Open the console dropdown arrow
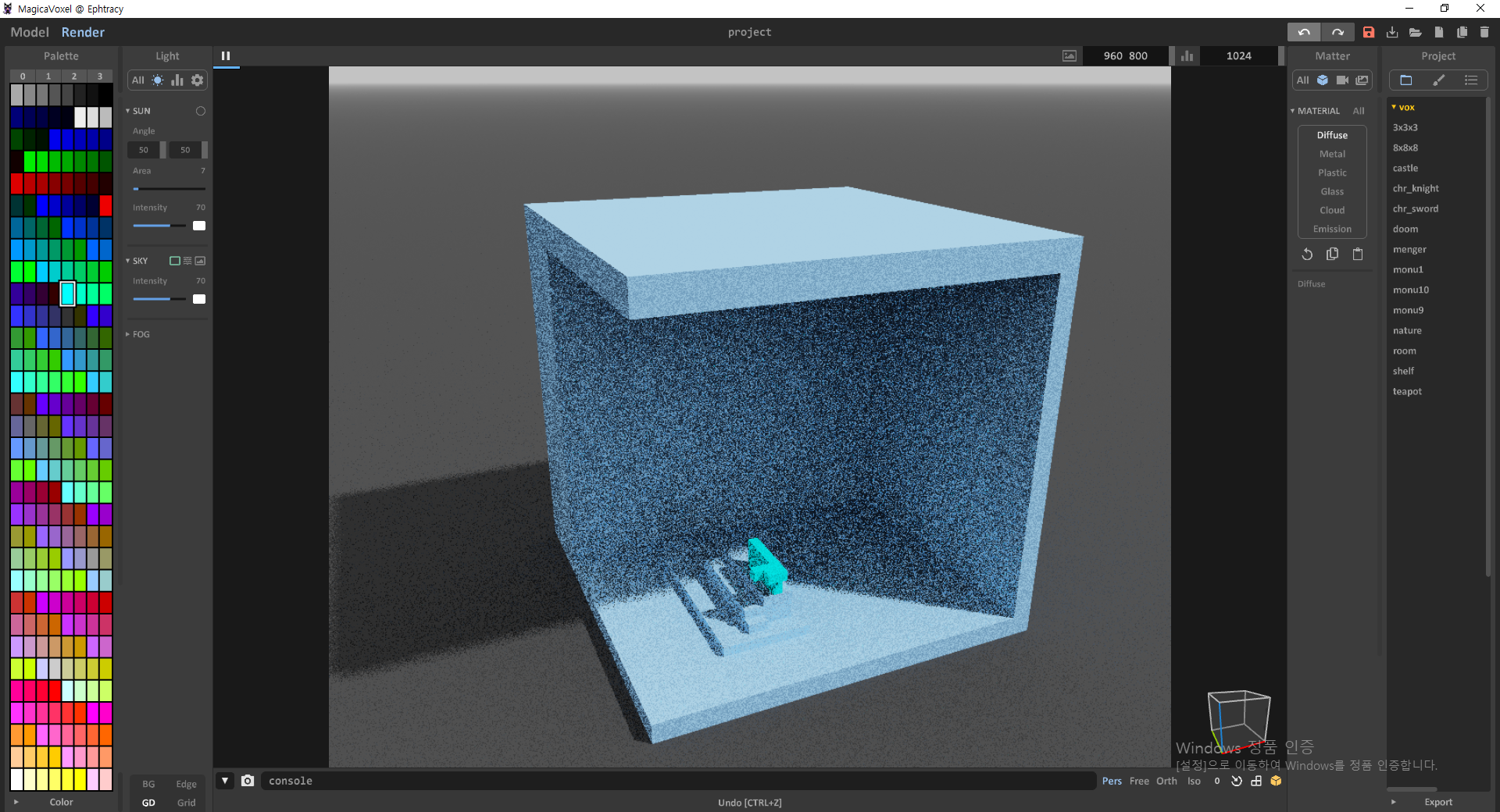This screenshot has height=812, width=1500. [x=225, y=781]
